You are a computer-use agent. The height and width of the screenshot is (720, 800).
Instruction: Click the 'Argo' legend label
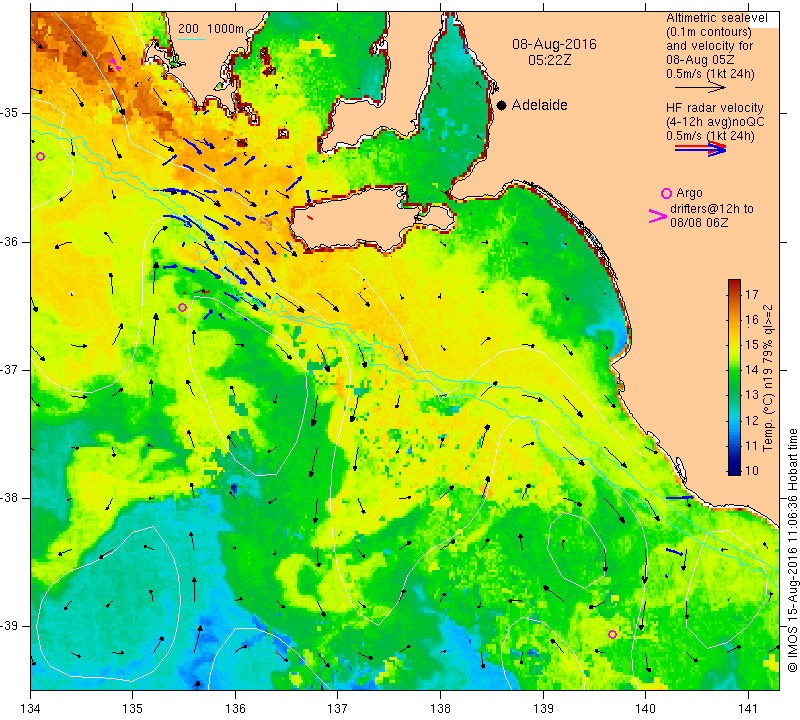[689, 193]
